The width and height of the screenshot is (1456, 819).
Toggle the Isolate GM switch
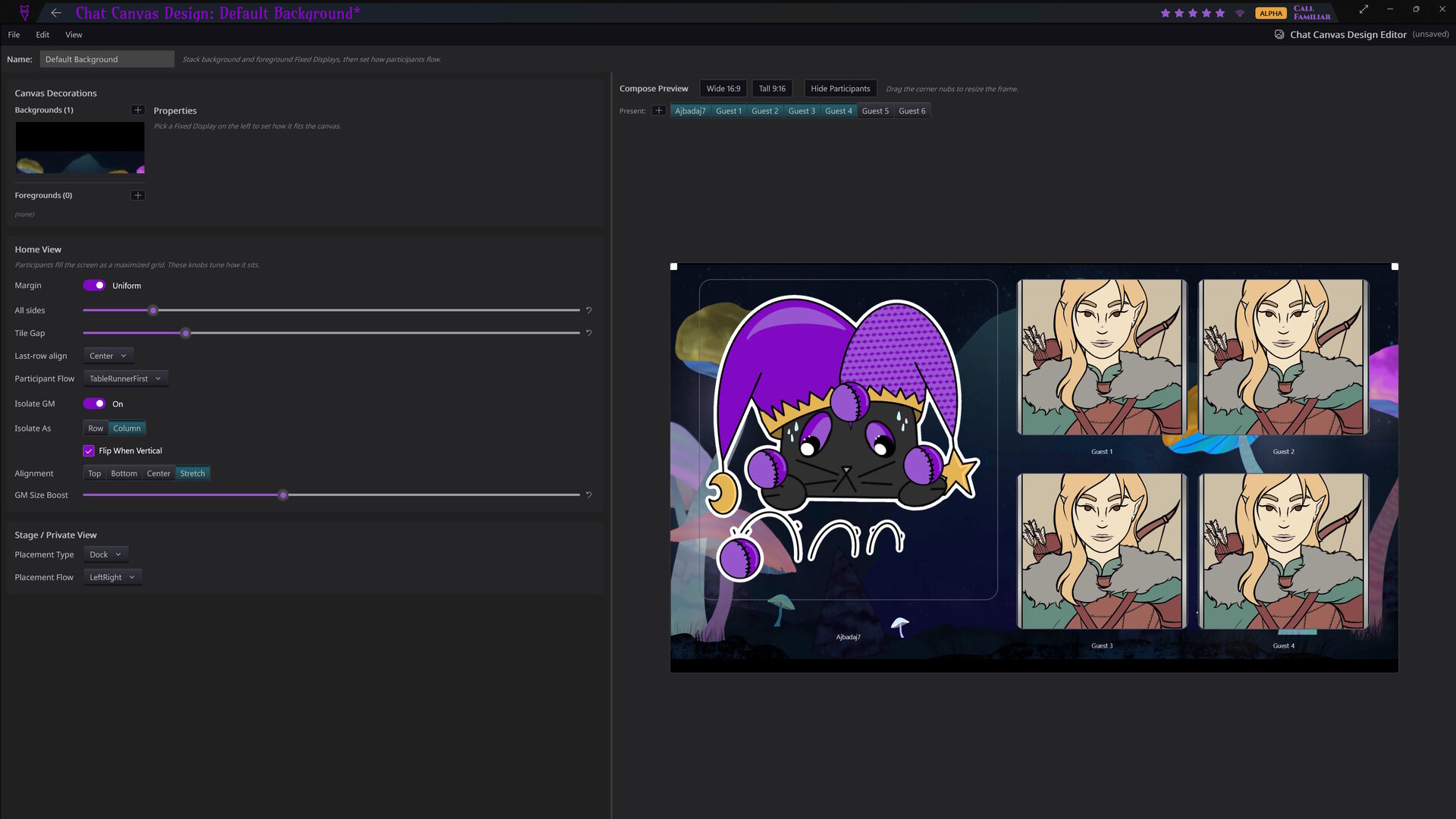(94, 403)
